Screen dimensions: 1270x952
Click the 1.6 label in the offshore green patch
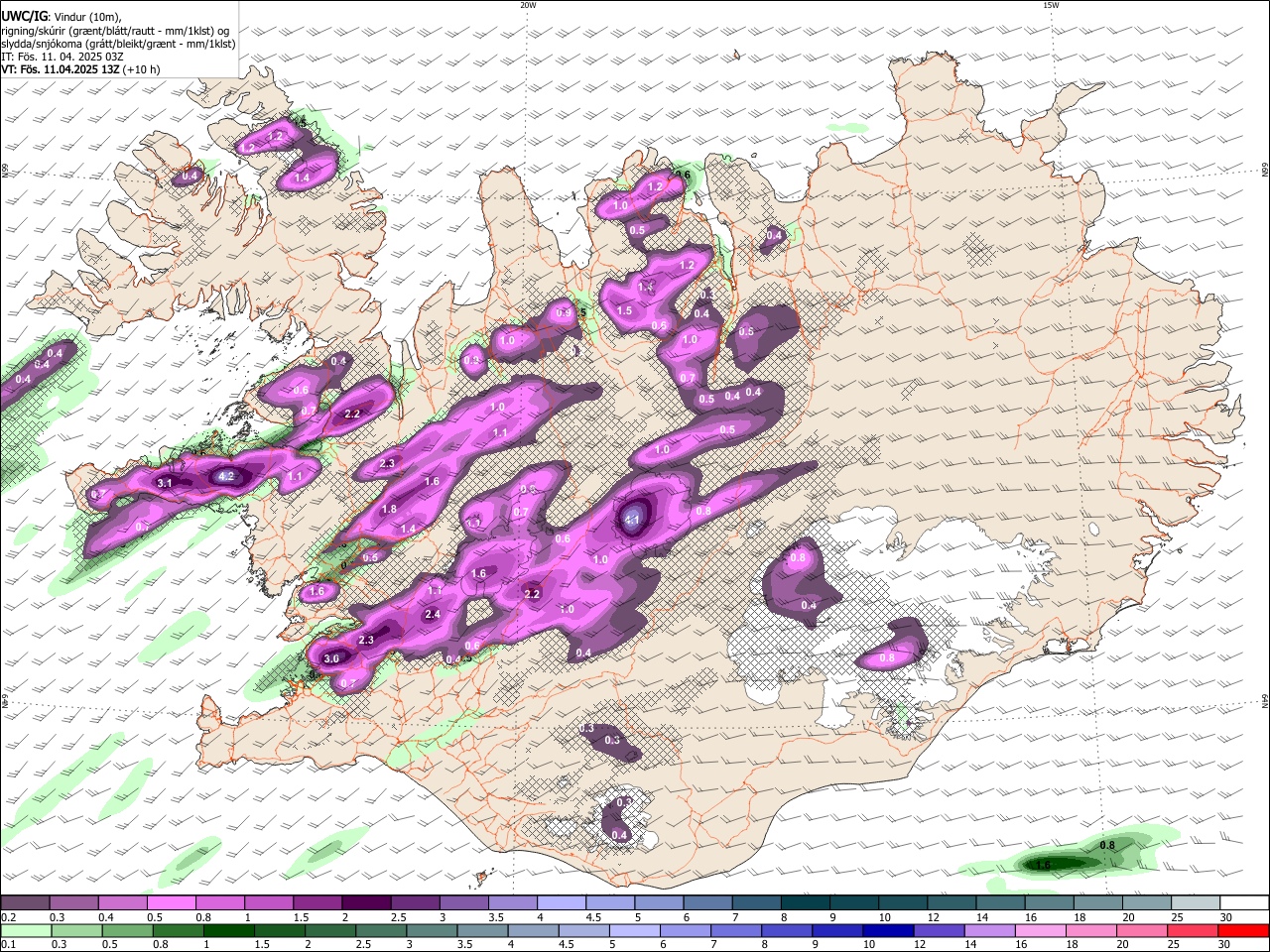click(x=1043, y=866)
